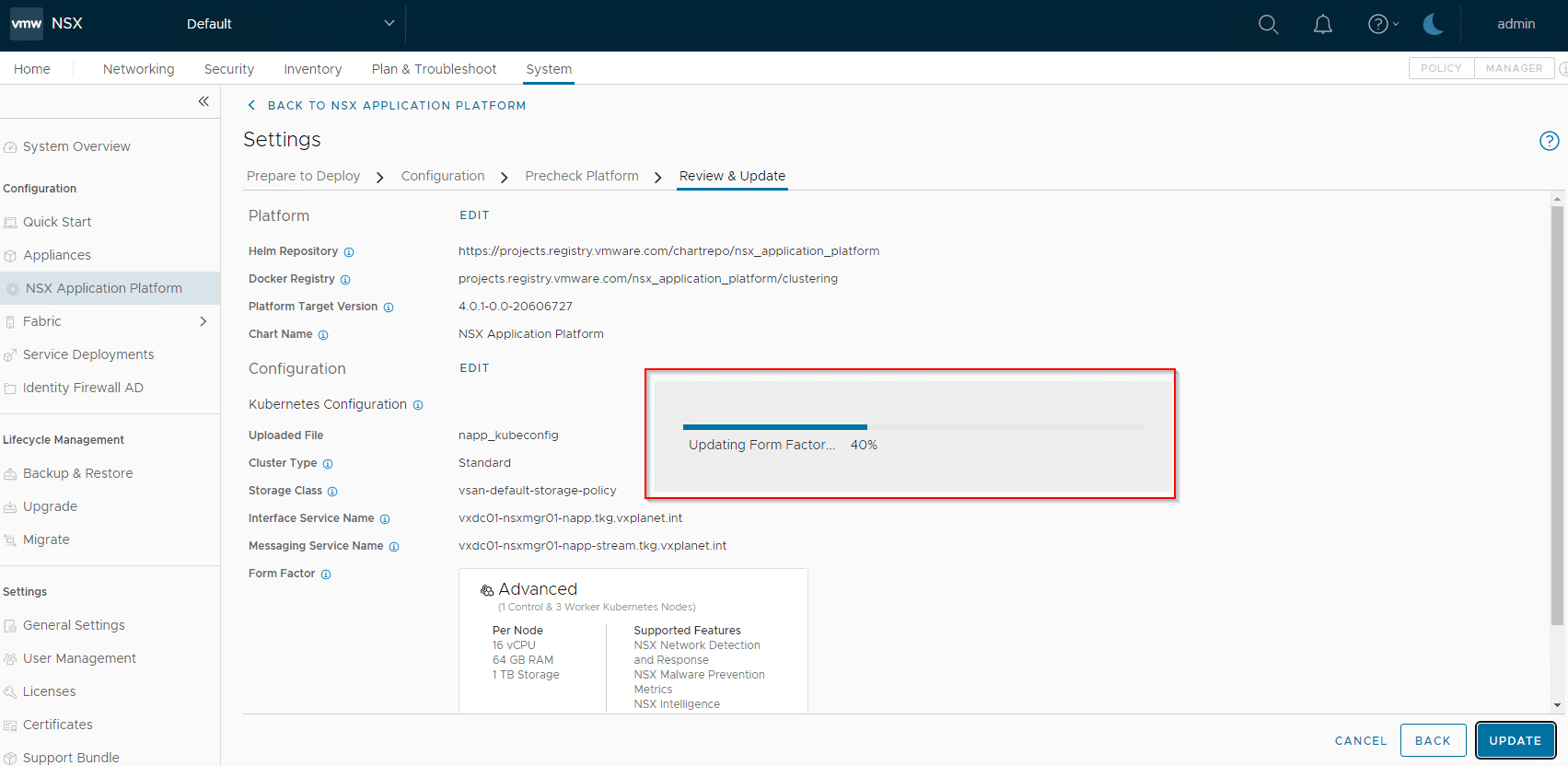Click the Updating Form Factor progress bar

pos(913,427)
